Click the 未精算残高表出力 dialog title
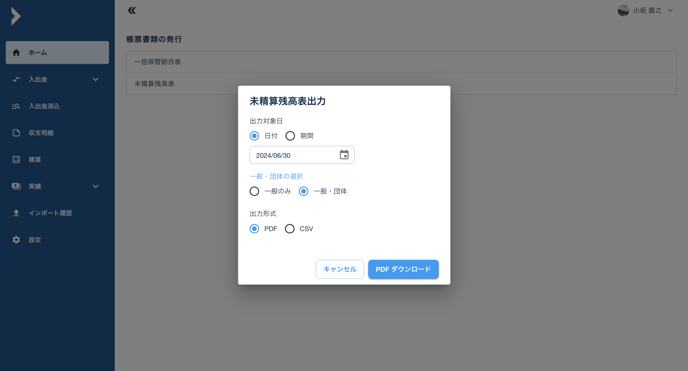 point(287,101)
